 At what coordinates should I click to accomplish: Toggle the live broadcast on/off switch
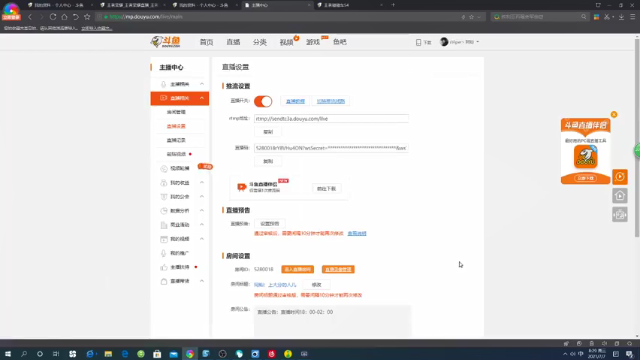pyautogui.click(x=263, y=101)
